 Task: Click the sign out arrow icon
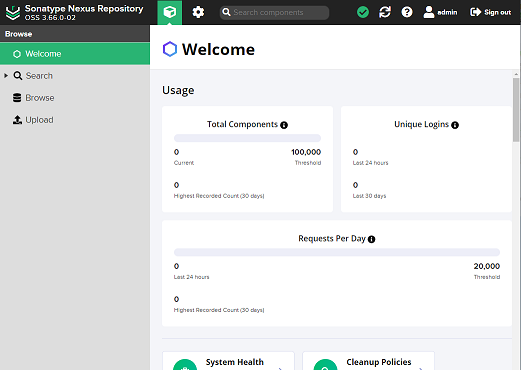pyautogui.click(x=475, y=12)
